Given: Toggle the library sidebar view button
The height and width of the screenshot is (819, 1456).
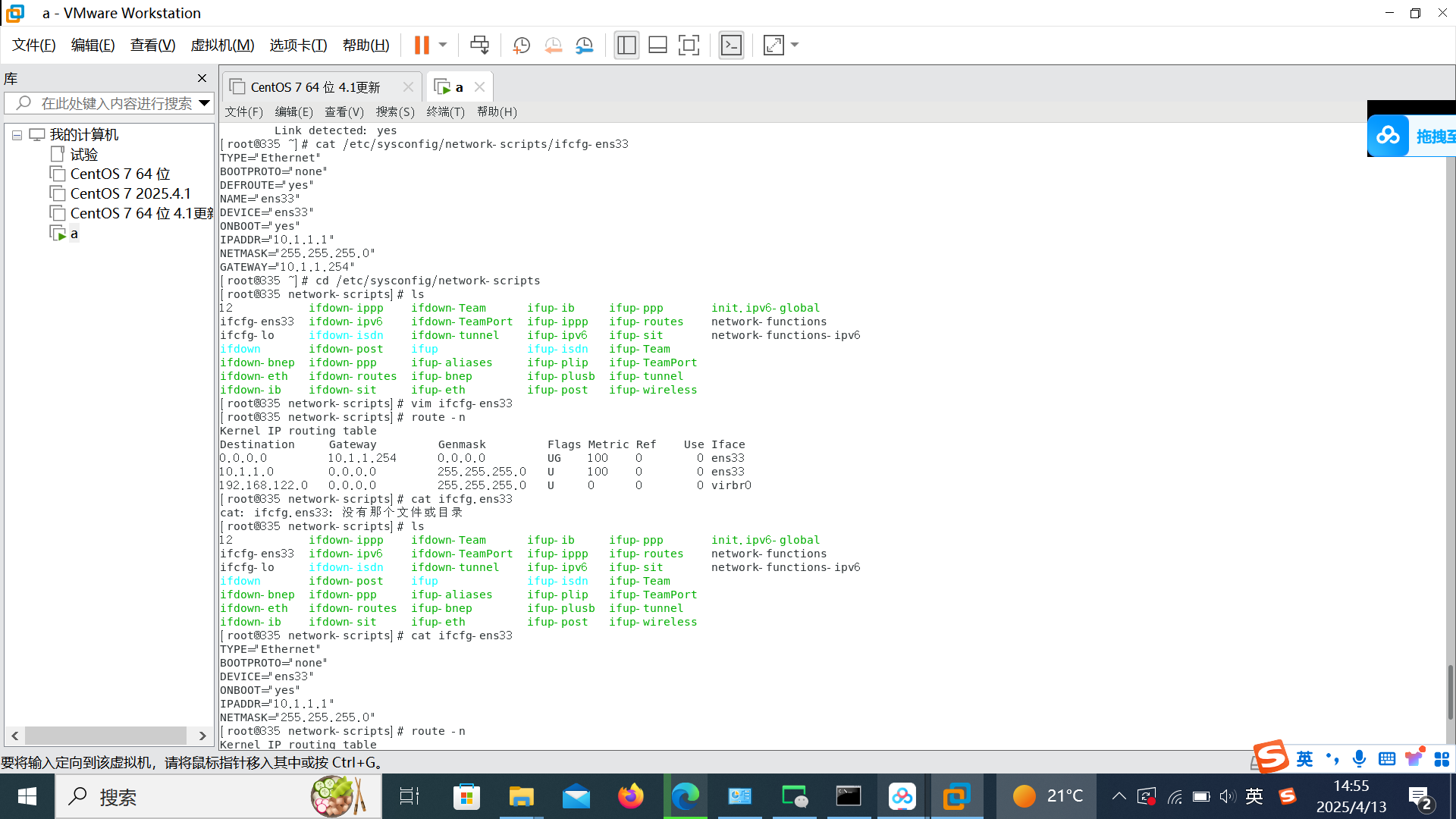Looking at the screenshot, I should pos(626,45).
